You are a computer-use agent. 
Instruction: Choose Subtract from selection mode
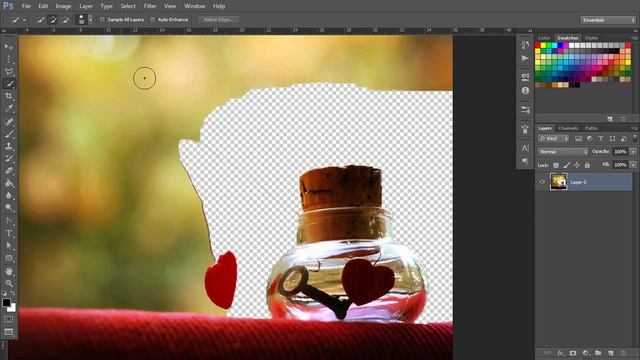pyautogui.click(x=65, y=20)
